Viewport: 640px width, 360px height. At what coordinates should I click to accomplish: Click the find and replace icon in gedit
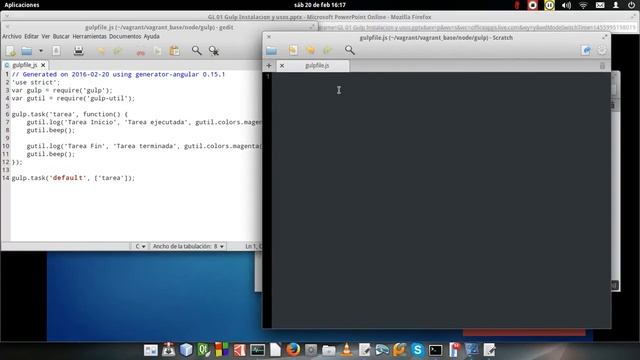[213, 51]
